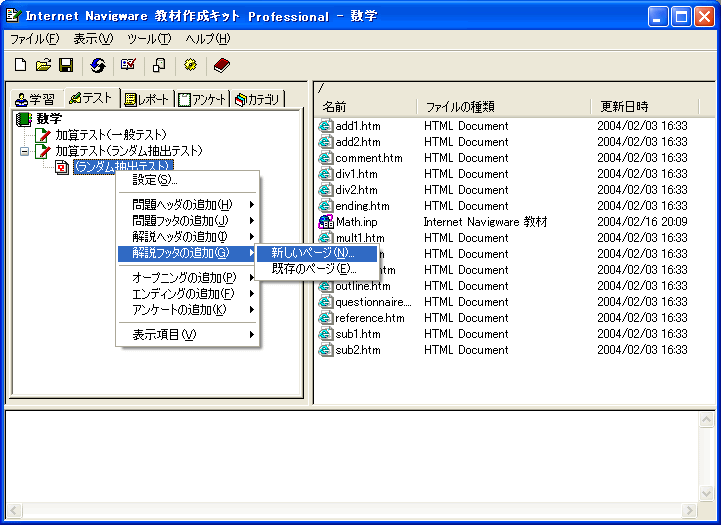Select 既存のページ(E)... submenu item
721x525 pixels.
[x=316, y=269]
